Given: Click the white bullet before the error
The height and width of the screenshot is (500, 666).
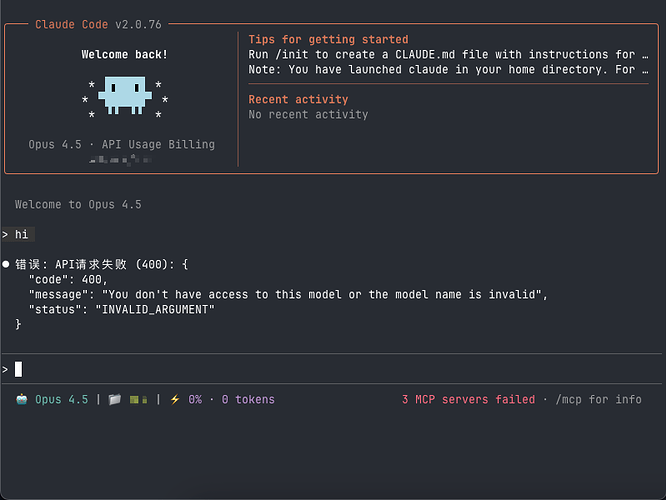Looking at the screenshot, I should (6, 264).
